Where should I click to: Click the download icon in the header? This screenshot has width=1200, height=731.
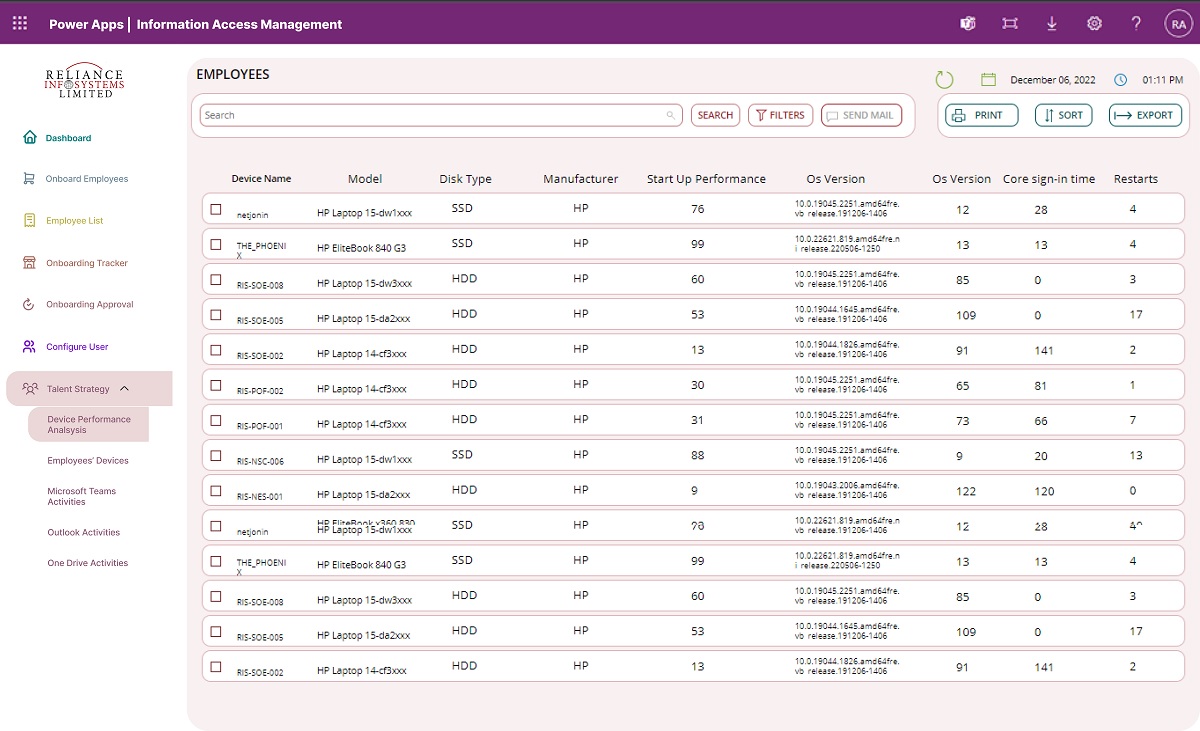[1052, 23]
